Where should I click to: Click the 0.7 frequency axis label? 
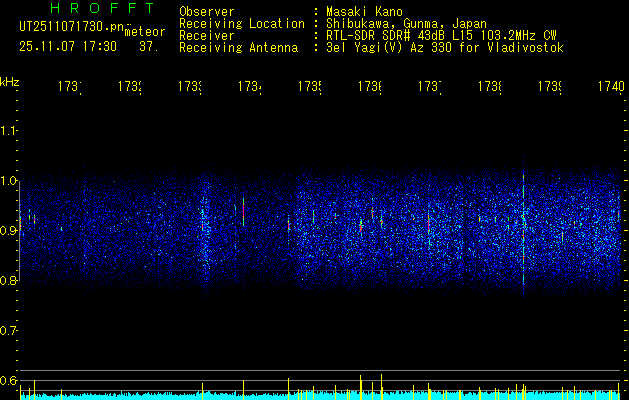[x=8, y=331]
